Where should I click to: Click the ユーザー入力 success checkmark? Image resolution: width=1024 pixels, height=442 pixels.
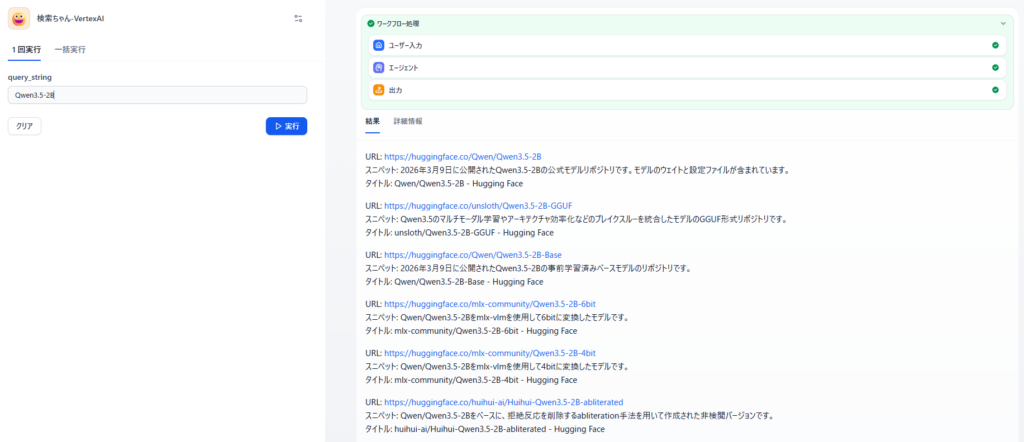tap(995, 45)
